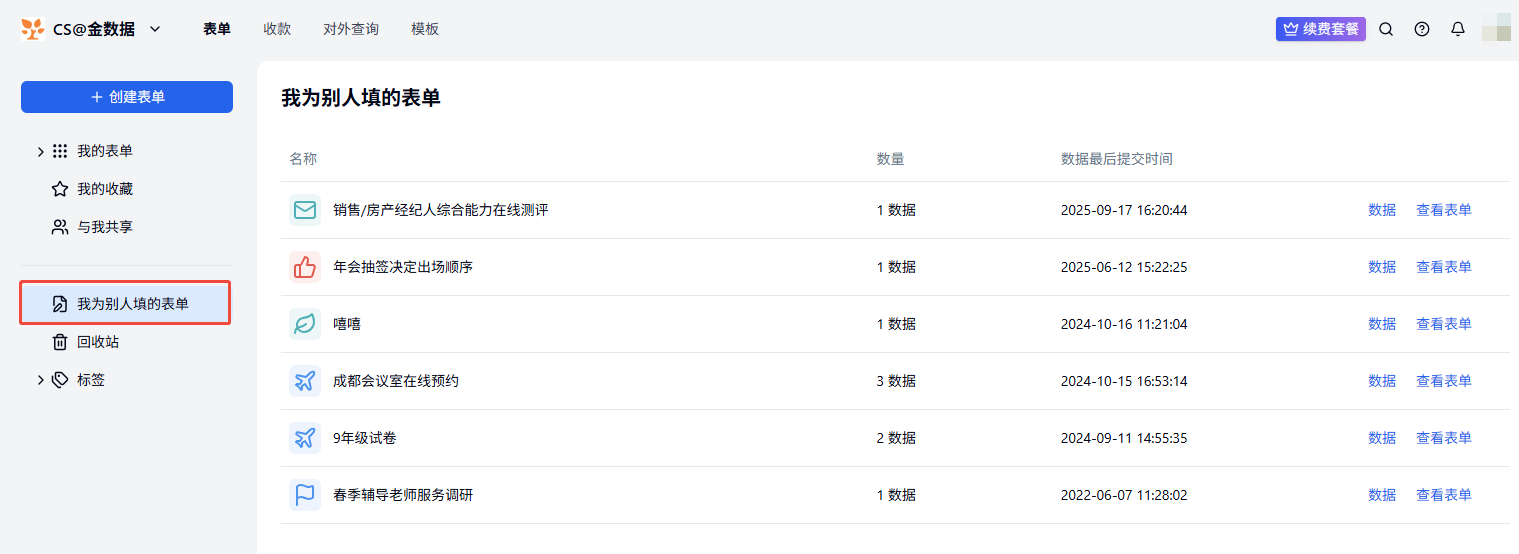Click the envelope icon for 销售/房产经纪人 form
The width and height of the screenshot is (1519, 554).
tap(305, 210)
